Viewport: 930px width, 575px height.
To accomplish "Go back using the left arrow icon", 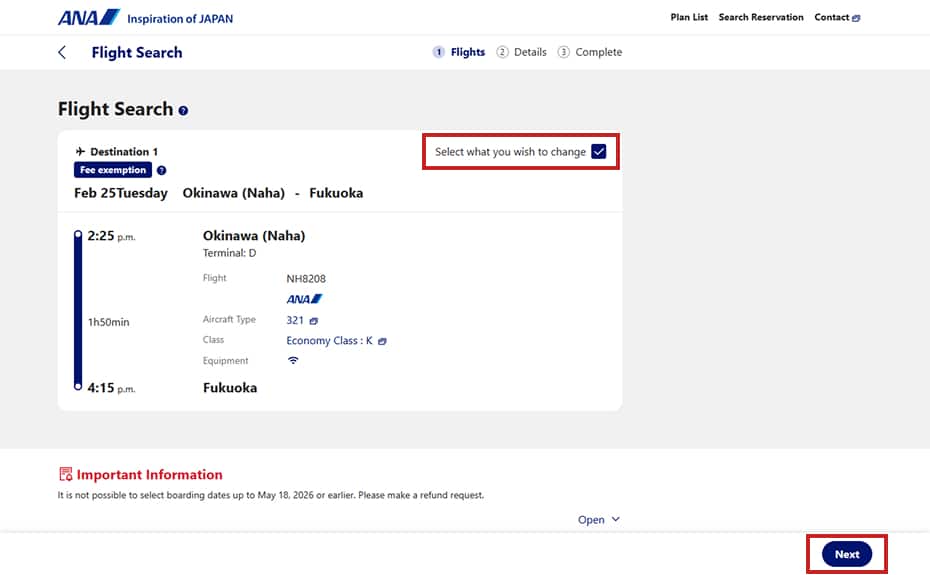I will [x=62, y=52].
